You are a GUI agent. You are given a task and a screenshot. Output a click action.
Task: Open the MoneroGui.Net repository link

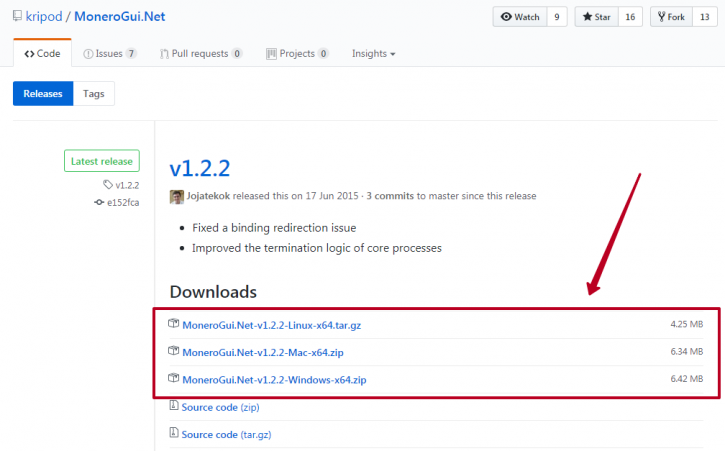[x=120, y=17]
